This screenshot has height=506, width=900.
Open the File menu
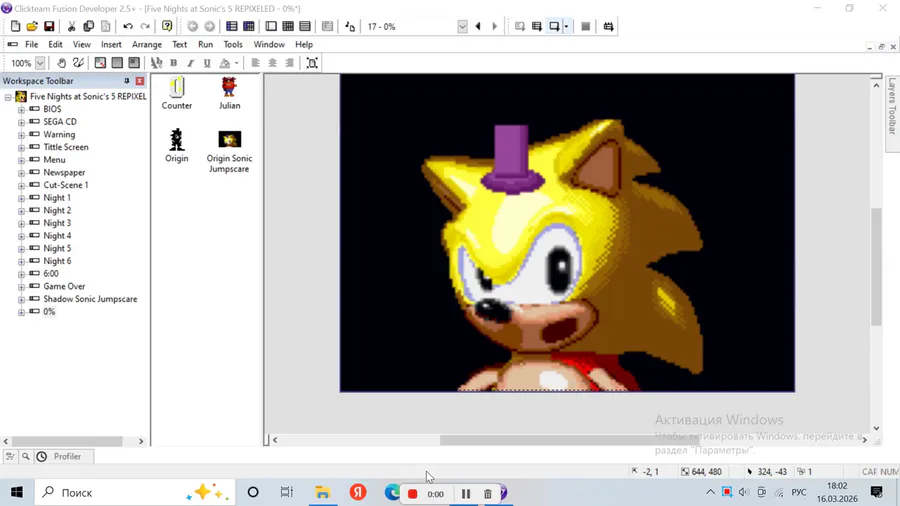click(32, 44)
